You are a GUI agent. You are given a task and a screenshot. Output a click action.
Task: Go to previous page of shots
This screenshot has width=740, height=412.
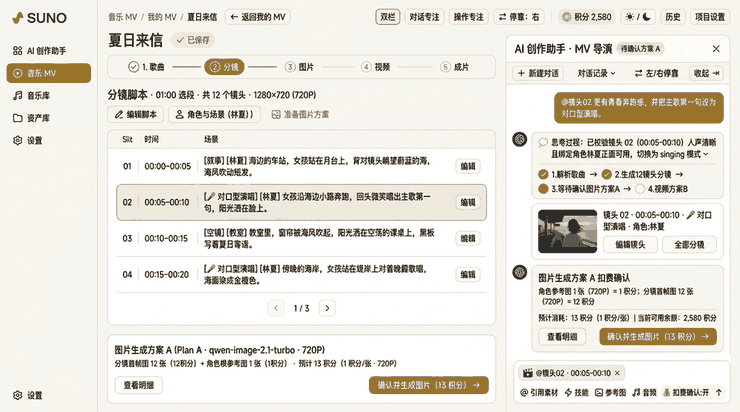coord(276,308)
